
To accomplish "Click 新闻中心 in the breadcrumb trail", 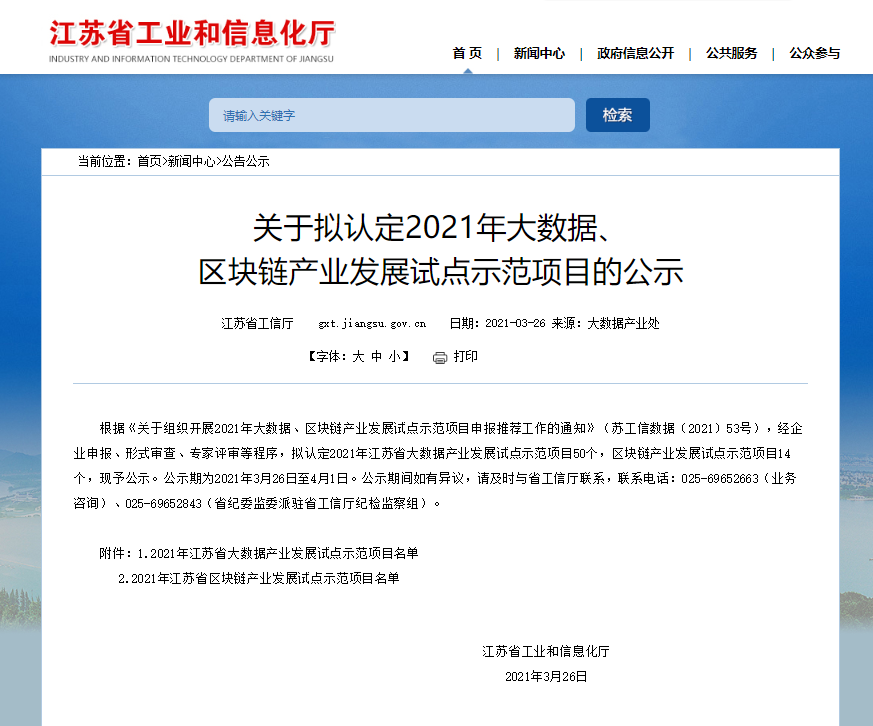I will click(191, 161).
